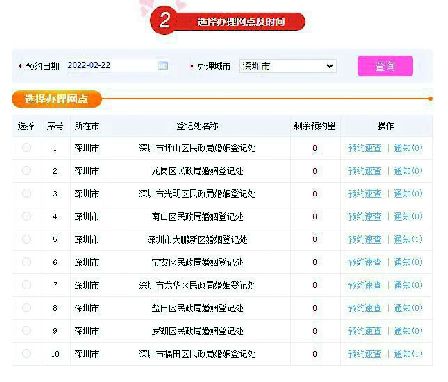Viewport: 448px width, 382px height.
Task: Click 预约速查 link in row 5
Action: click(x=364, y=239)
